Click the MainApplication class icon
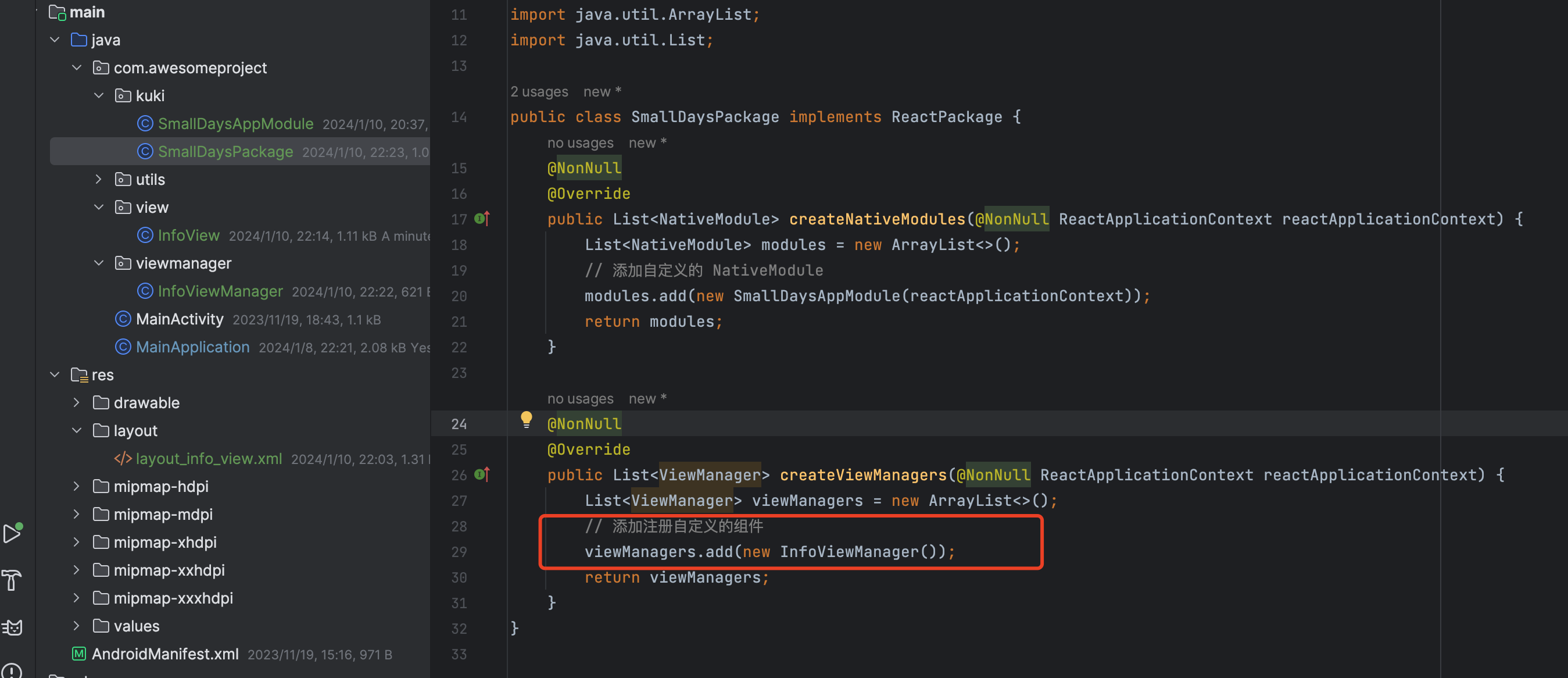Screen dimensions: 1568x678 [x=123, y=347]
